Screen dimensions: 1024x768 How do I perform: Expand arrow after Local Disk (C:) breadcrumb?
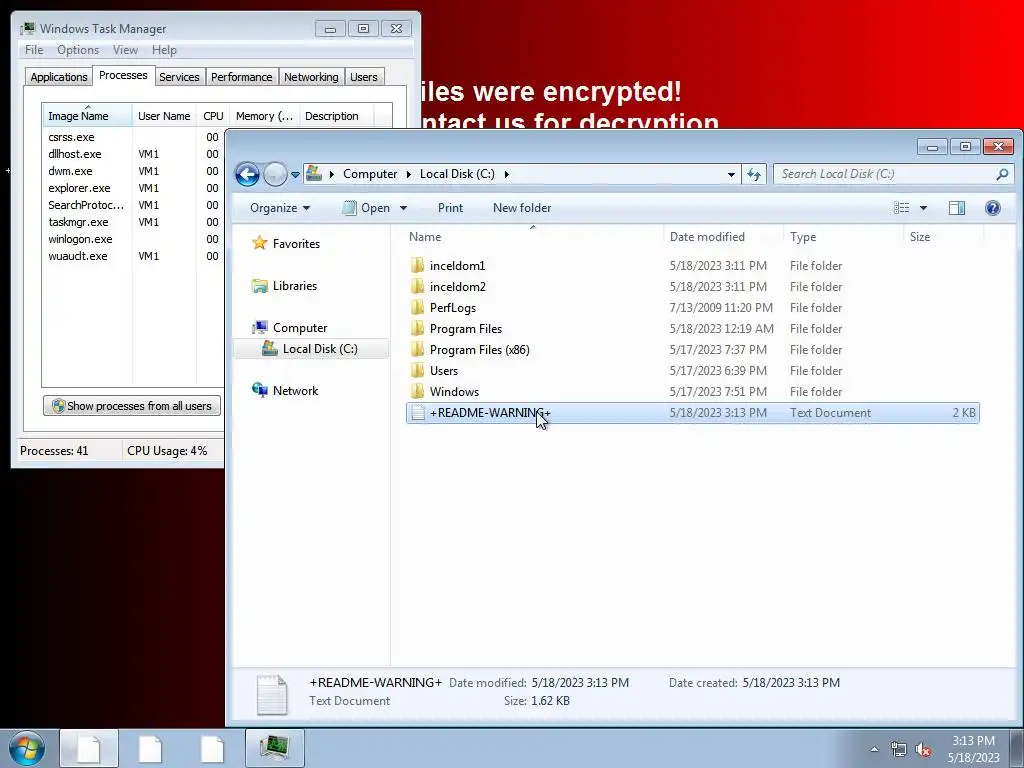506,174
